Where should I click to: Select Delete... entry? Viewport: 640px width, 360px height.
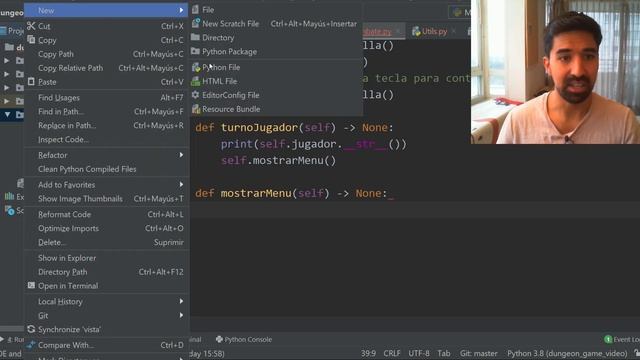tap(106, 242)
